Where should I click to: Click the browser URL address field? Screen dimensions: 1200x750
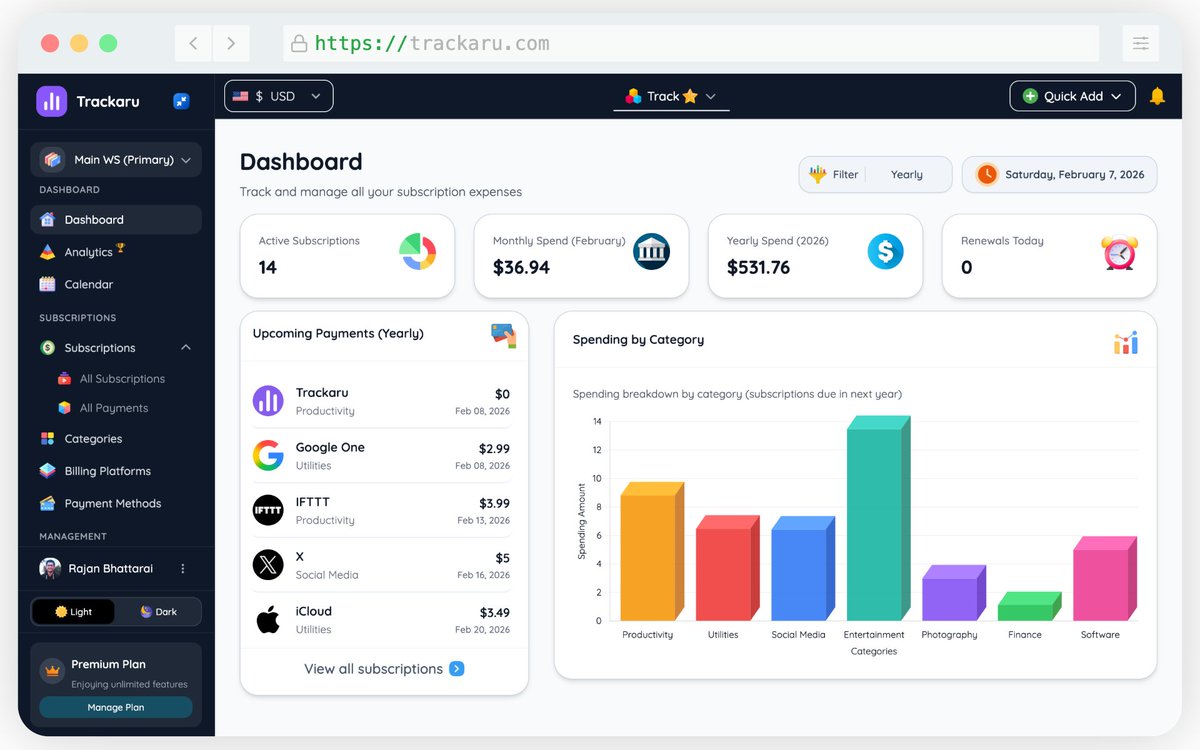pos(691,44)
